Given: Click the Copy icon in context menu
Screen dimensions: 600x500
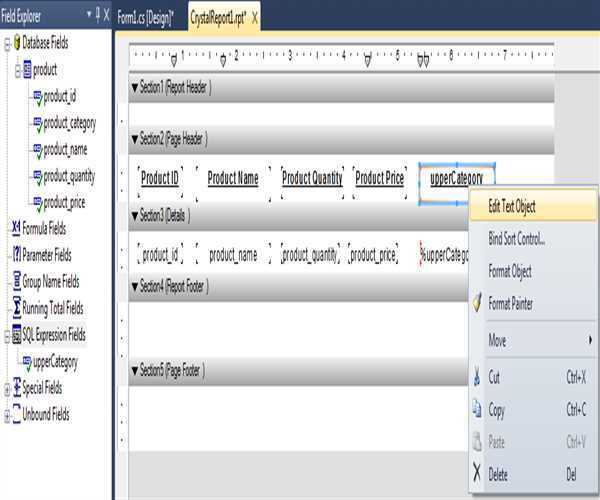Looking at the screenshot, I should tap(477, 409).
